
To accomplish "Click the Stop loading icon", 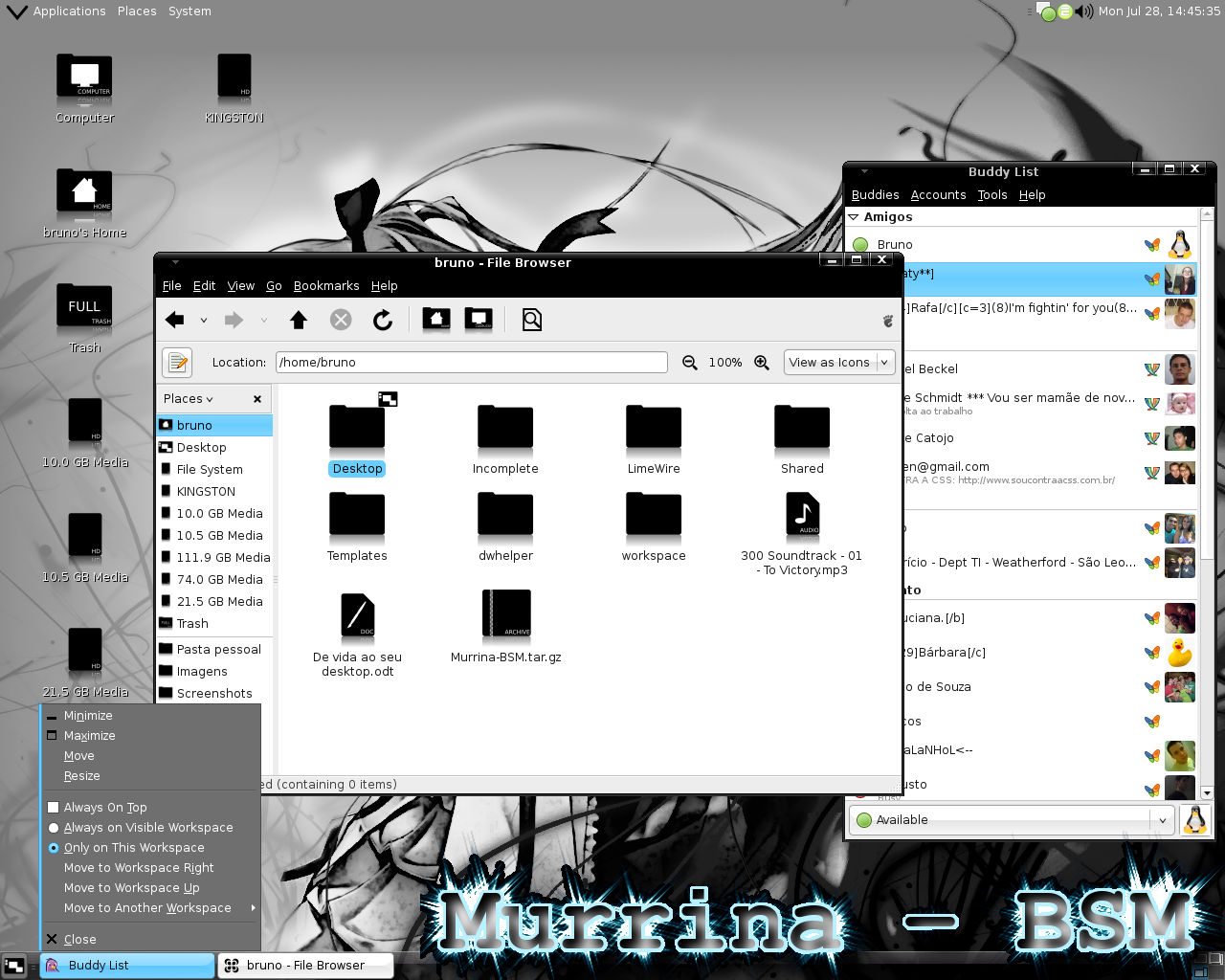I will [x=341, y=321].
